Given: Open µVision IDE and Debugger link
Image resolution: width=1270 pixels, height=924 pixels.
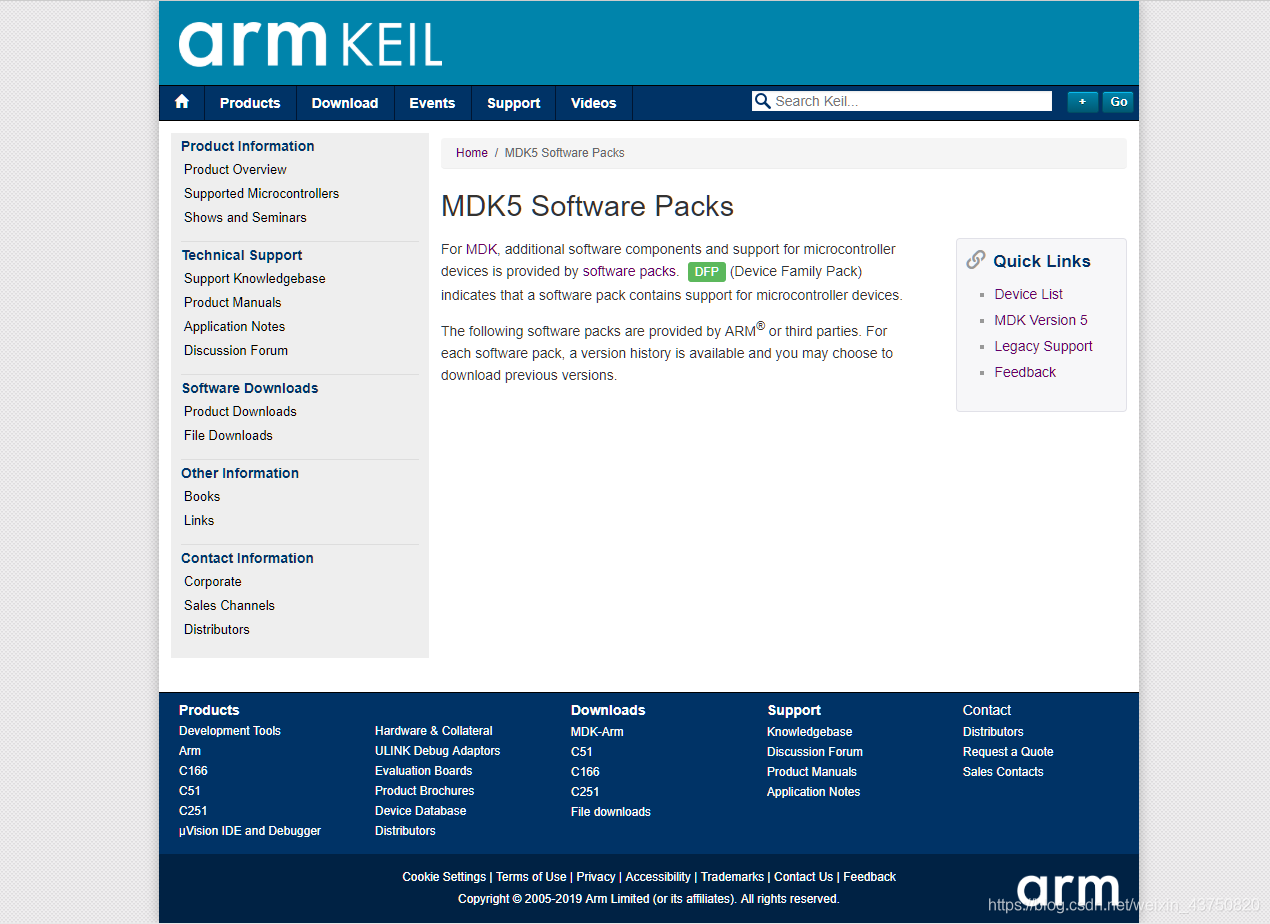Looking at the screenshot, I should 250,831.
